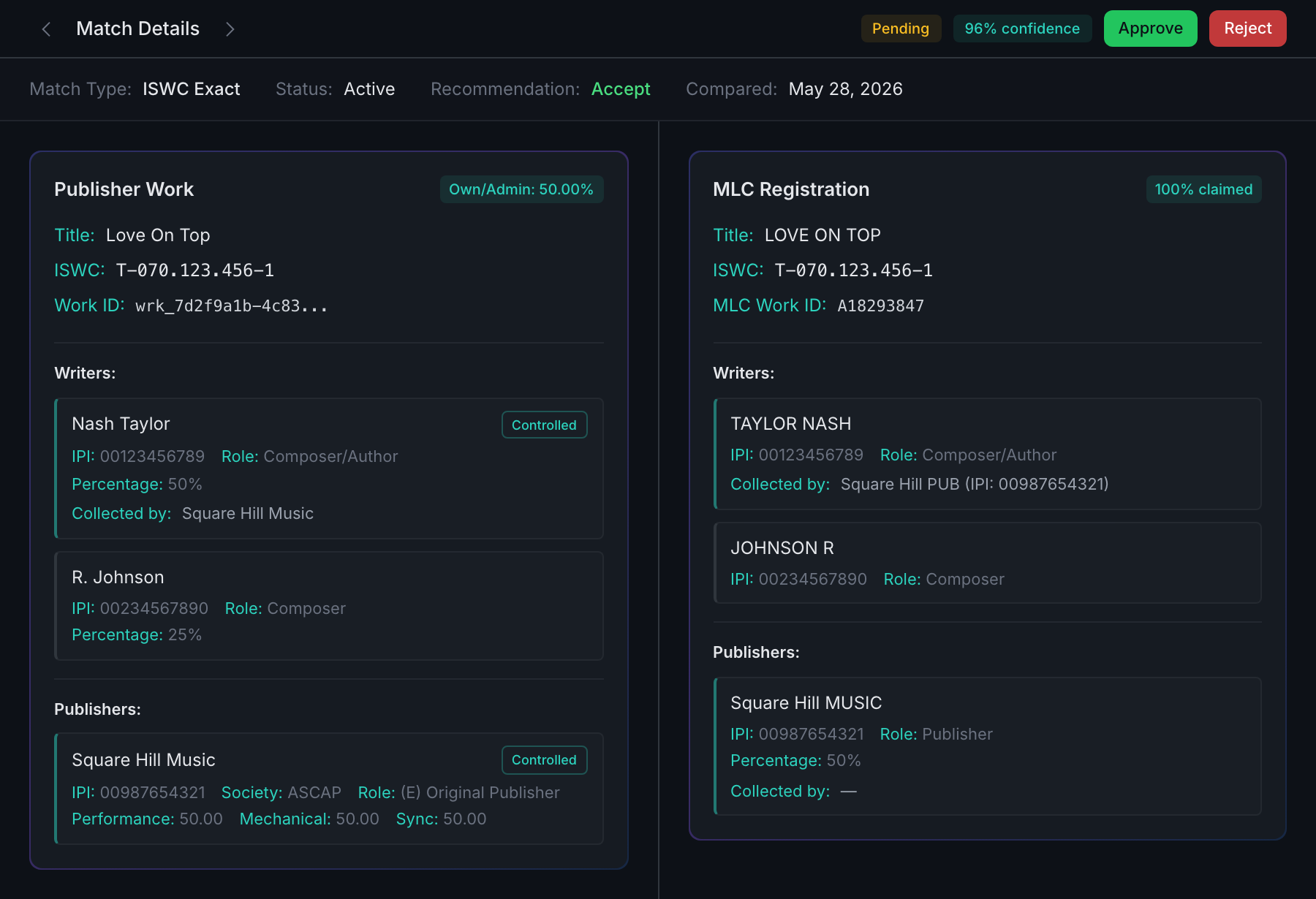Open the JOHNSON R writer name
Image resolution: width=1316 pixels, height=899 pixels.
pos(782,548)
